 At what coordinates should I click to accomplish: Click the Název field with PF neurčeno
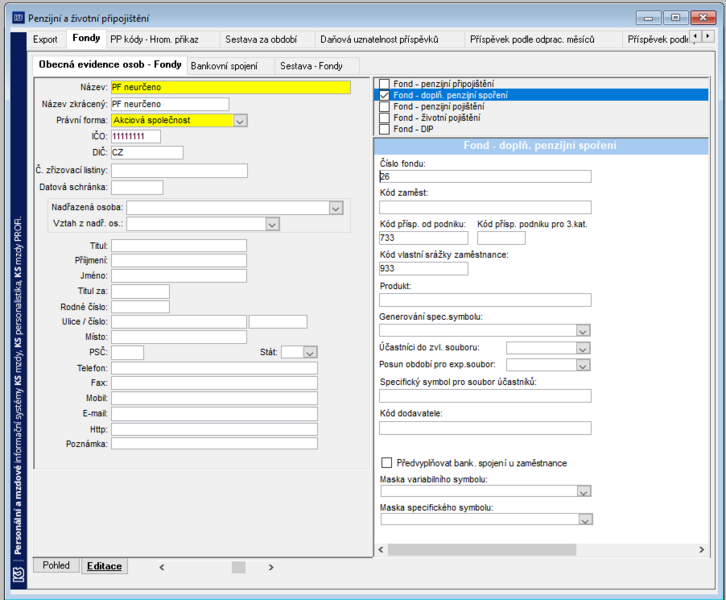(x=231, y=87)
